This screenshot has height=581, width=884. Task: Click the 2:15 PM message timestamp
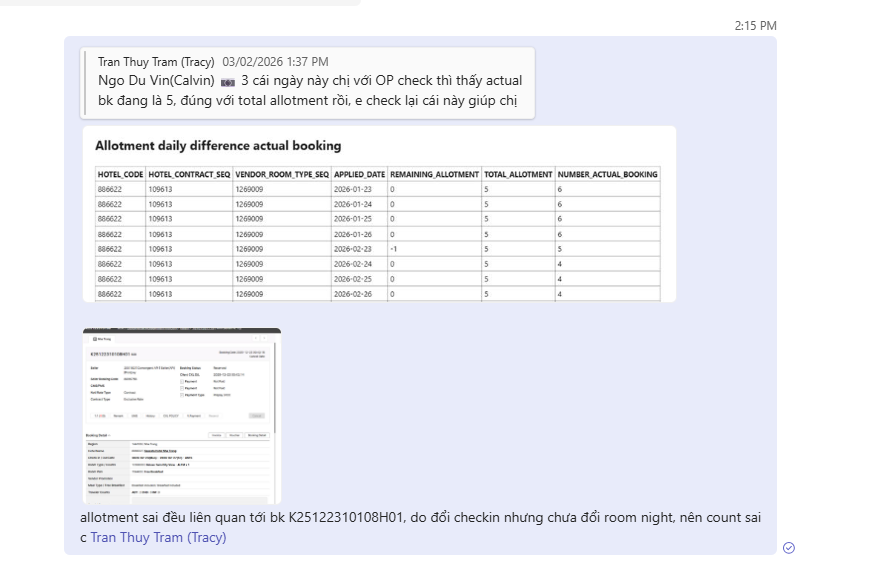755,26
